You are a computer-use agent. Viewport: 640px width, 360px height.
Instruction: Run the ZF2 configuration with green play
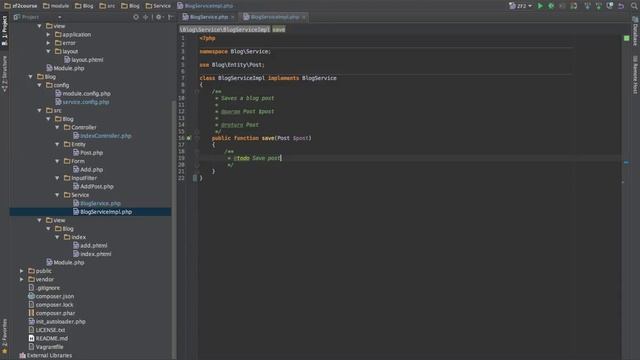click(540, 6)
